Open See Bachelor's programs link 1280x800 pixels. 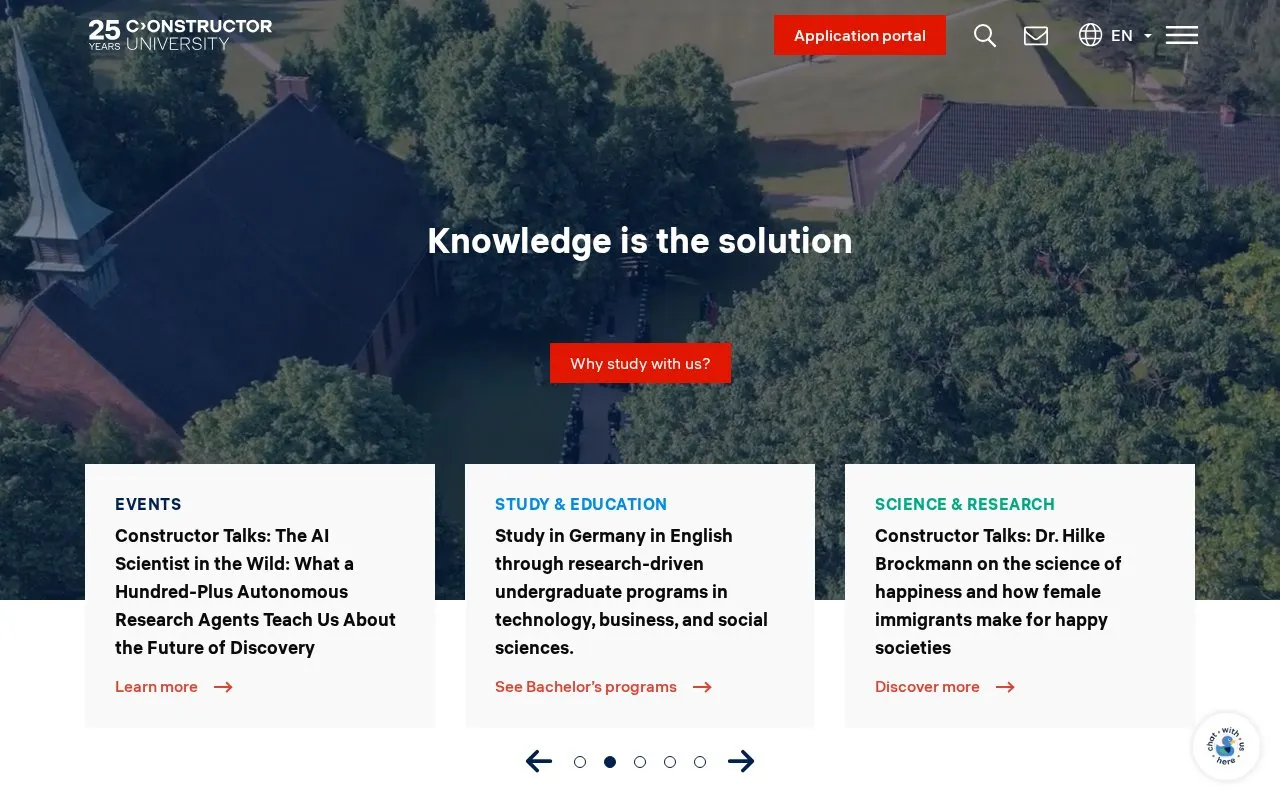pyautogui.click(x=586, y=687)
